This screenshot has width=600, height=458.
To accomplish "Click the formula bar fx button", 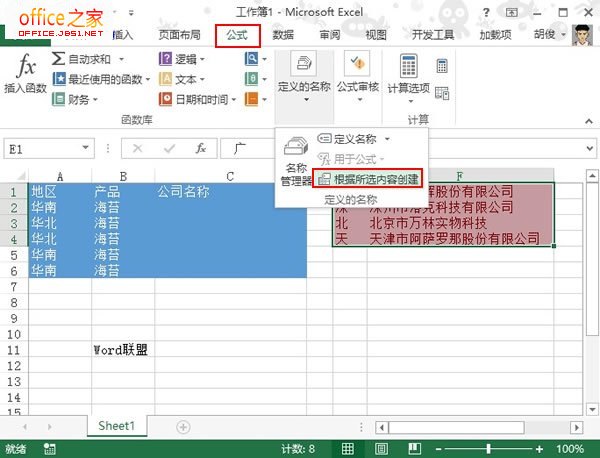I will coord(201,148).
